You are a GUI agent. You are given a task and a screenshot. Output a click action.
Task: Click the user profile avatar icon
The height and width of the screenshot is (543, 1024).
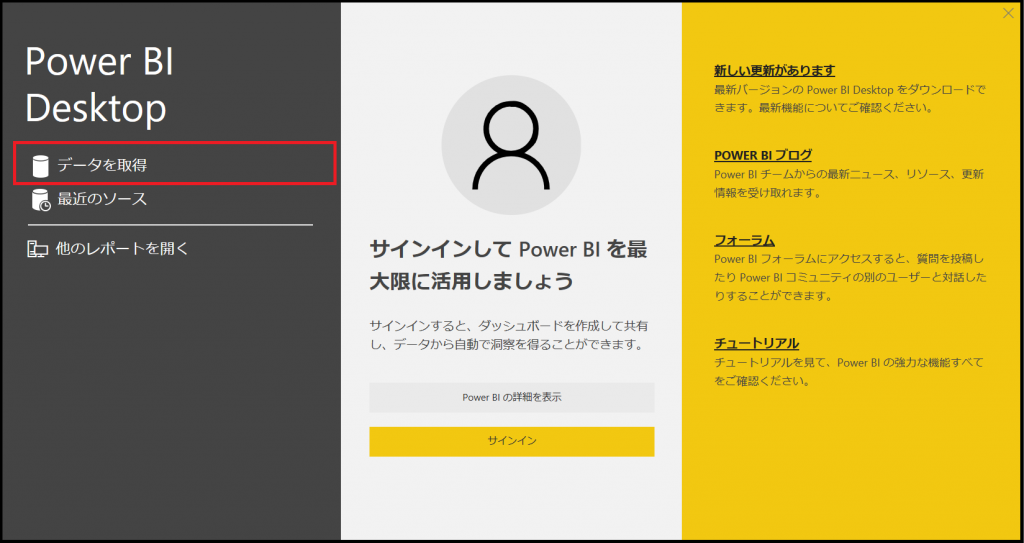click(511, 145)
